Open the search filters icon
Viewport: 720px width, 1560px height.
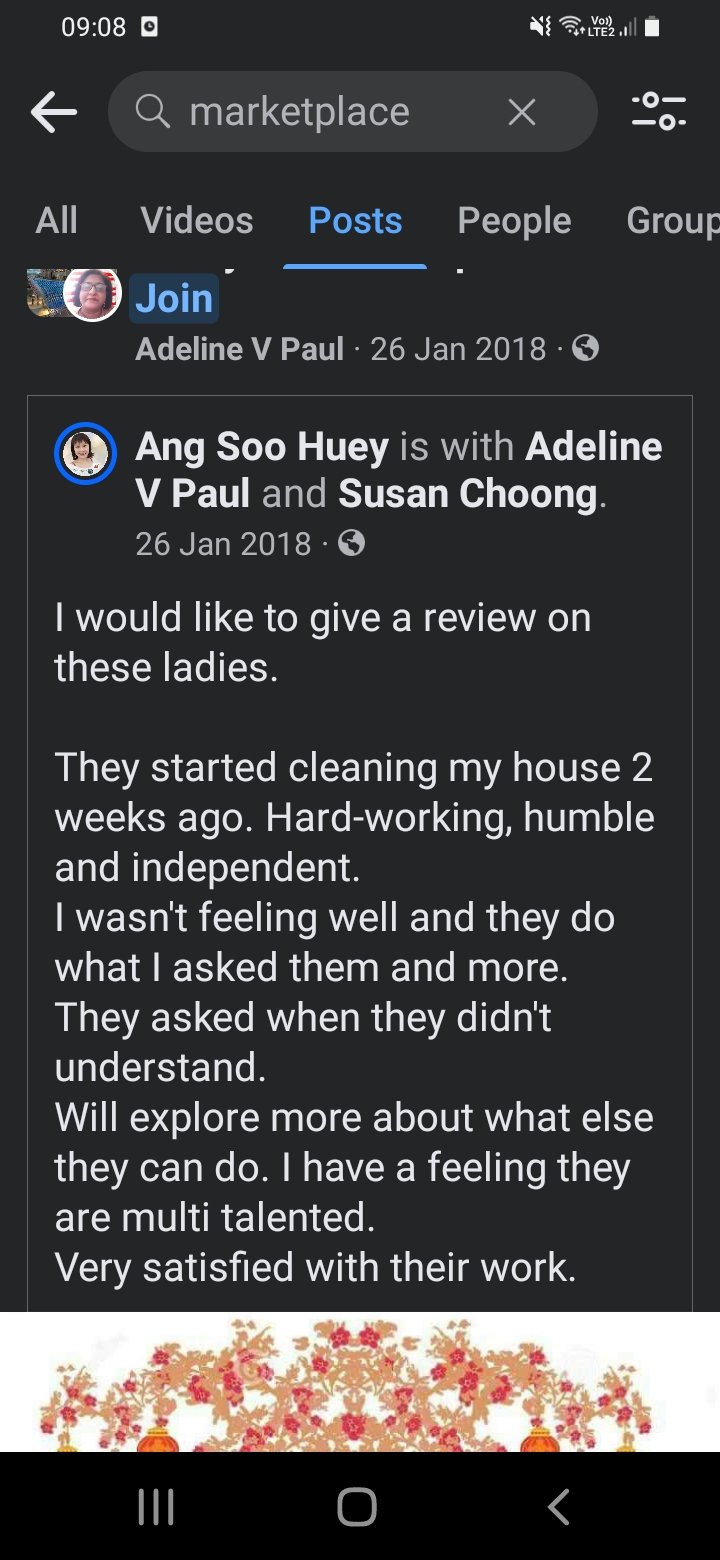[x=659, y=112]
